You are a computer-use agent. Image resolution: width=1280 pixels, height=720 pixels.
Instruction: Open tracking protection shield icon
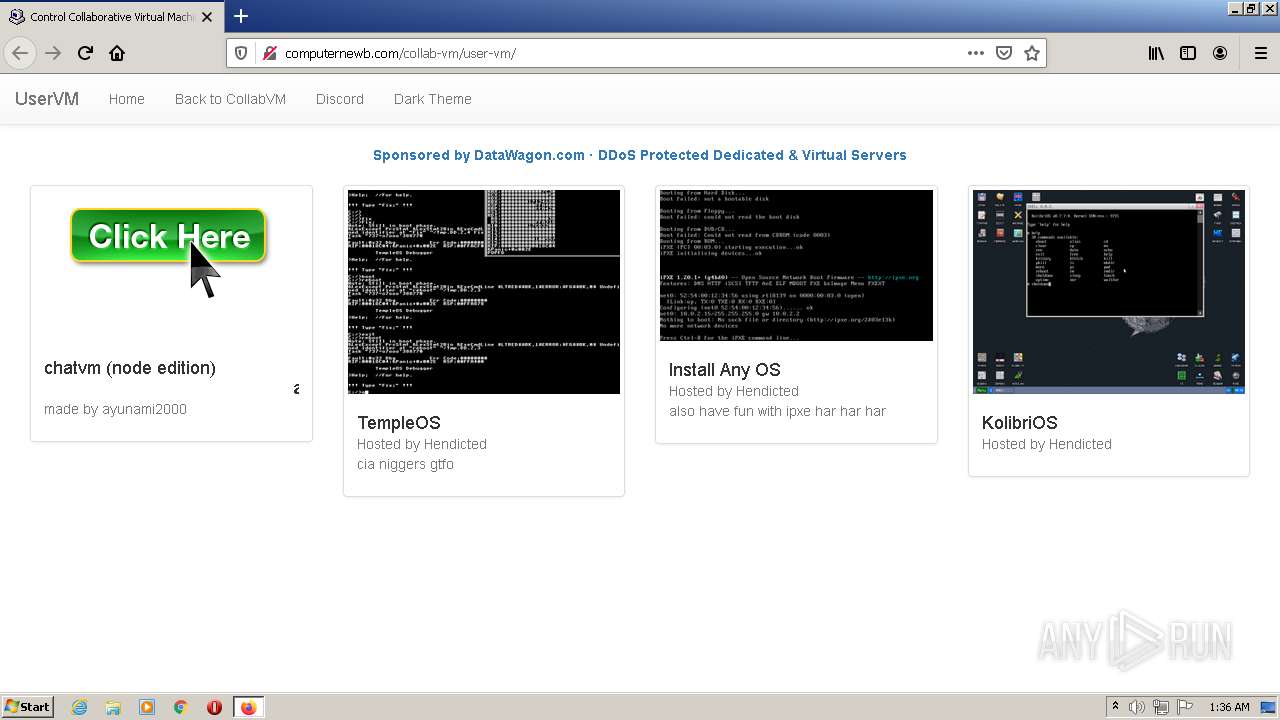pos(241,53)
